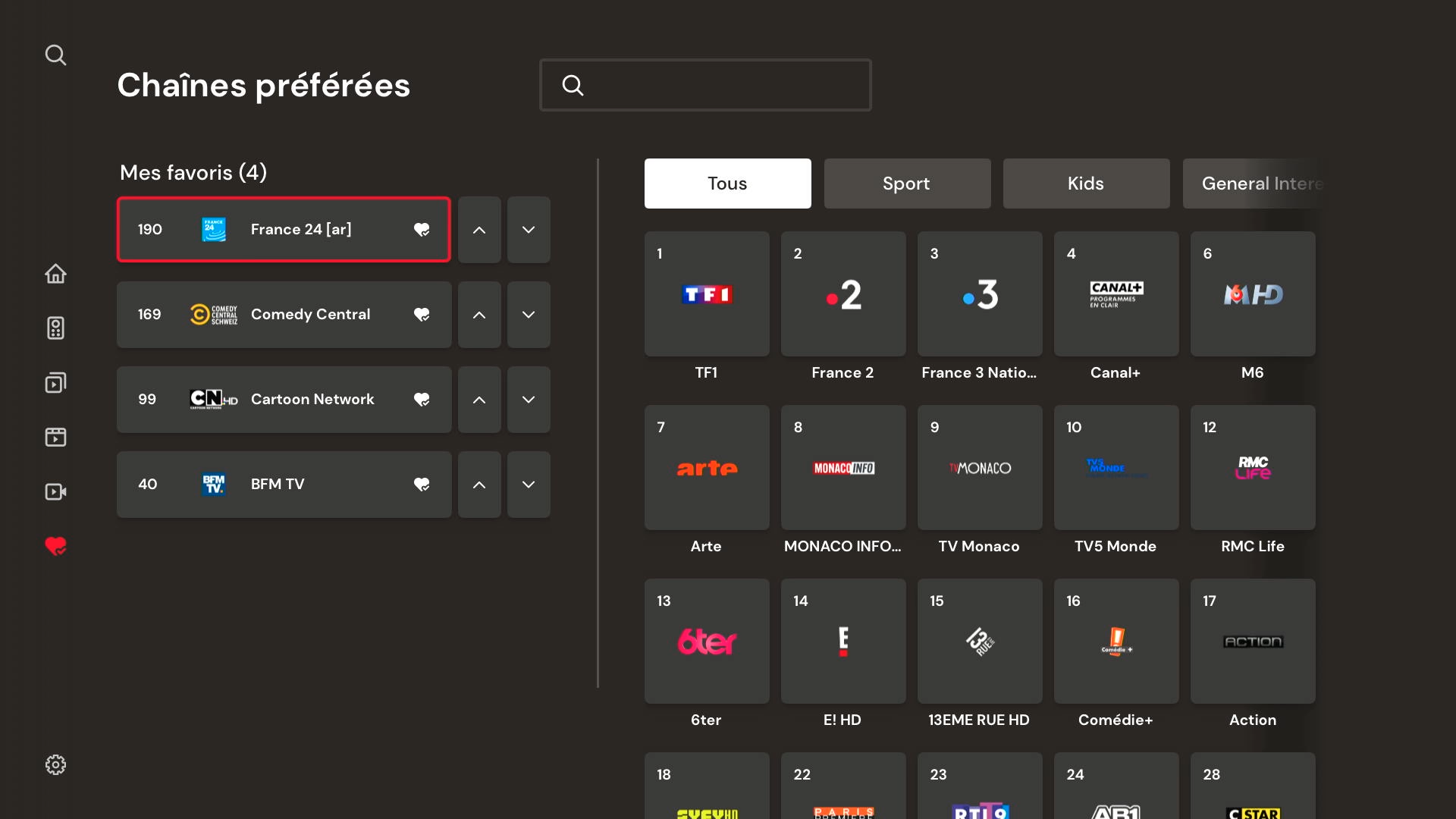Viewport: 1456px width, 819px height.
Task: Remove France 24 [ar] from favorites via heart
Action: pyautogui.click(x=422, y=230)
